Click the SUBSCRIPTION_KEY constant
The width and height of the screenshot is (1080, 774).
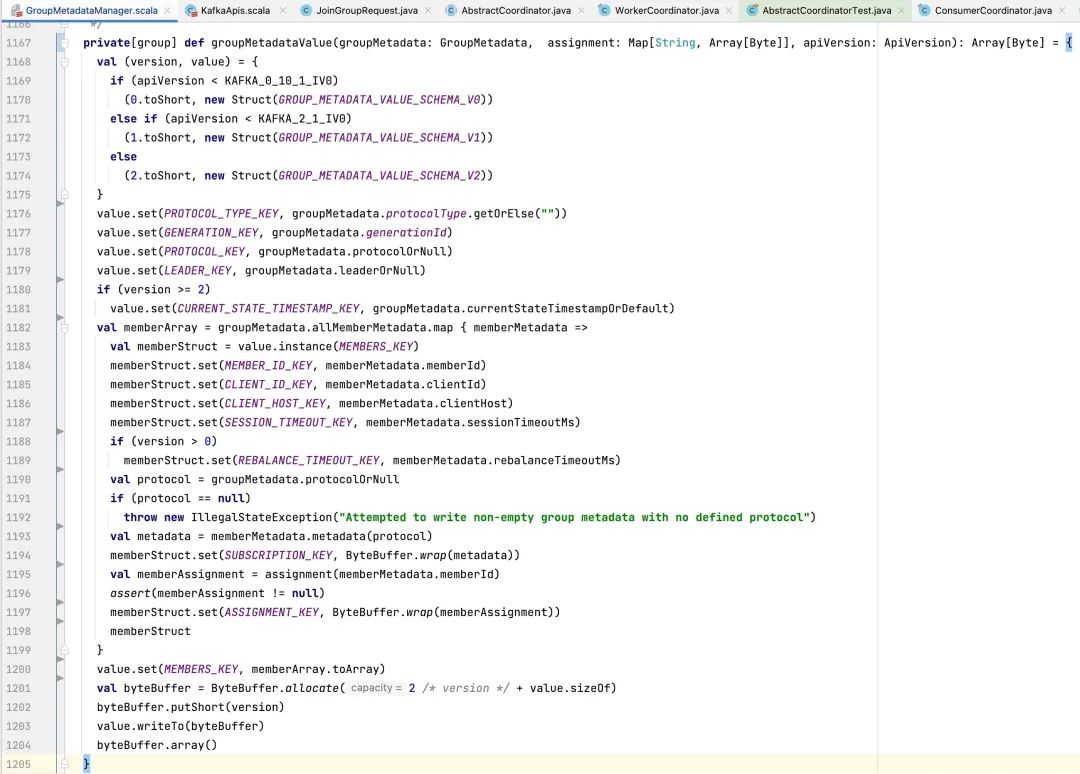click(x=278, y=556)
